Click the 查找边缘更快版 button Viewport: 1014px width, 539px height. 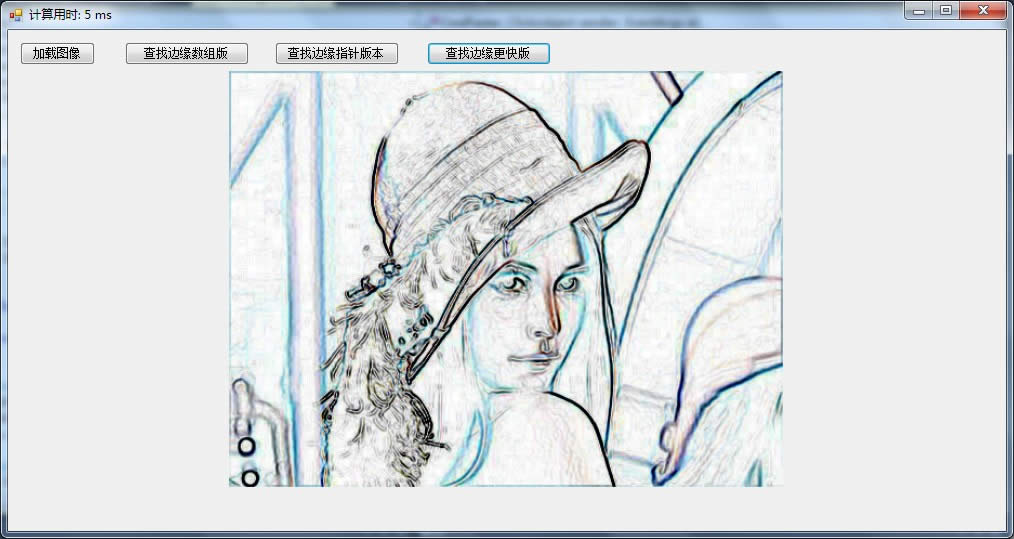[x=488, y=54]
